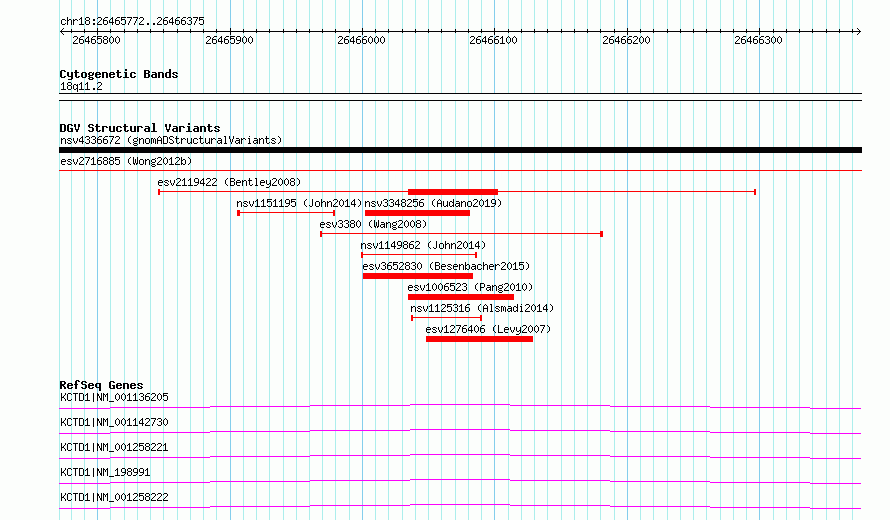
Task: Click the red bar under esv1276406
Action: [480, 339]
